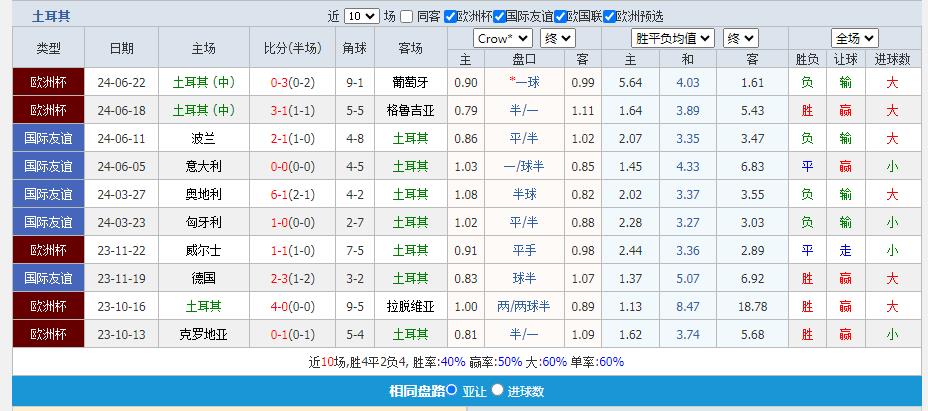Uncheck the 欧洲杯 filter checkbox
Image resolution: width=928 pixels, height=411 pixels.
(x=450, y=16)
